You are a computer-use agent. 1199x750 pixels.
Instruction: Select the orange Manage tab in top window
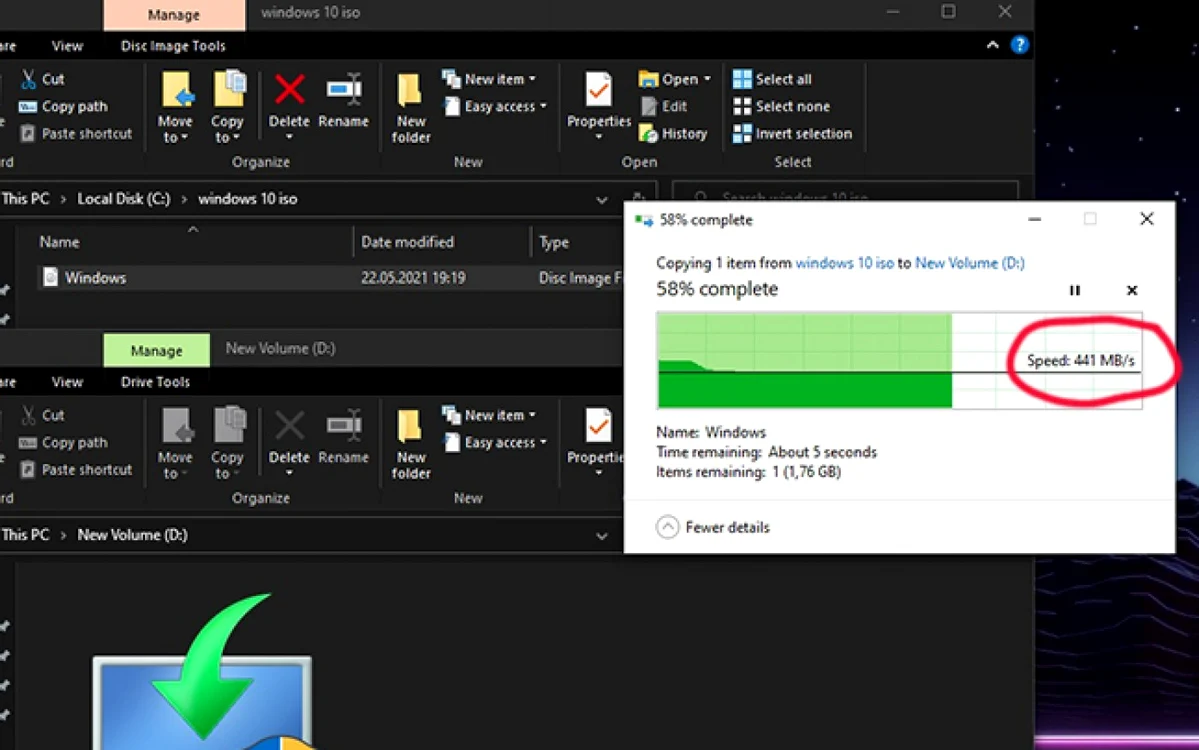coord(174,15)
